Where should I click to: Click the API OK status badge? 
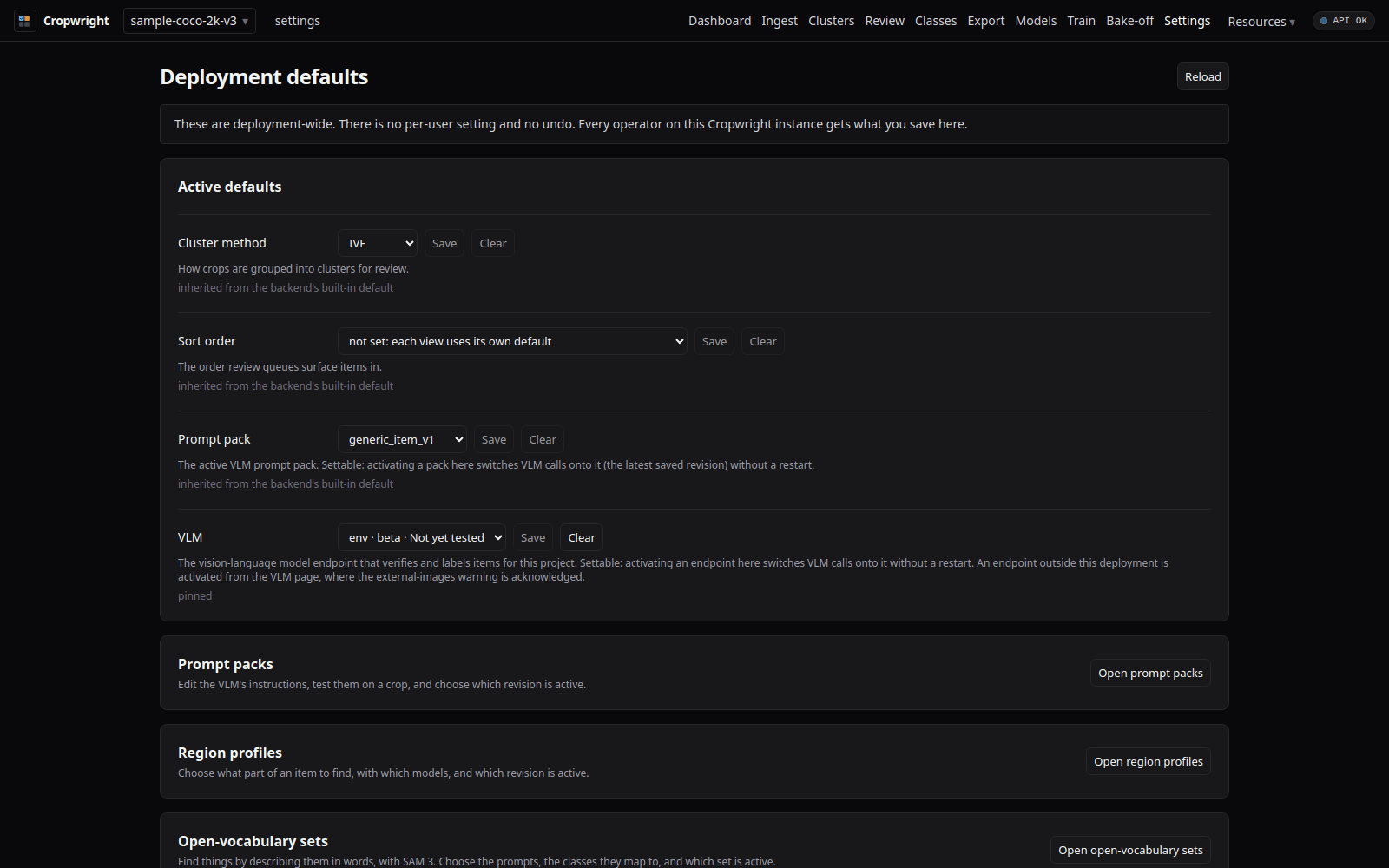pyautogui.click(x=1343, y=21)
